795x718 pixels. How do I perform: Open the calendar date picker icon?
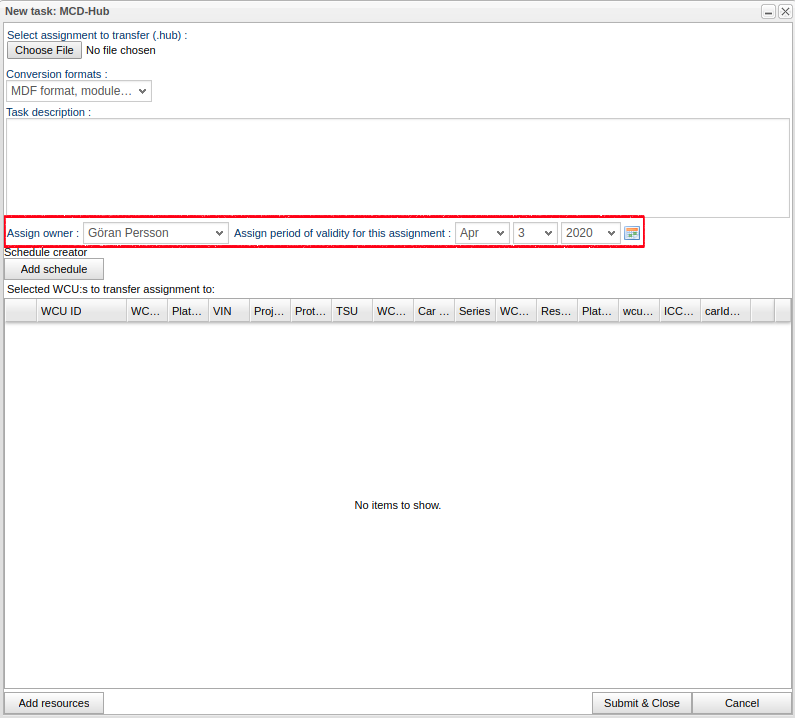click(631, 233)
